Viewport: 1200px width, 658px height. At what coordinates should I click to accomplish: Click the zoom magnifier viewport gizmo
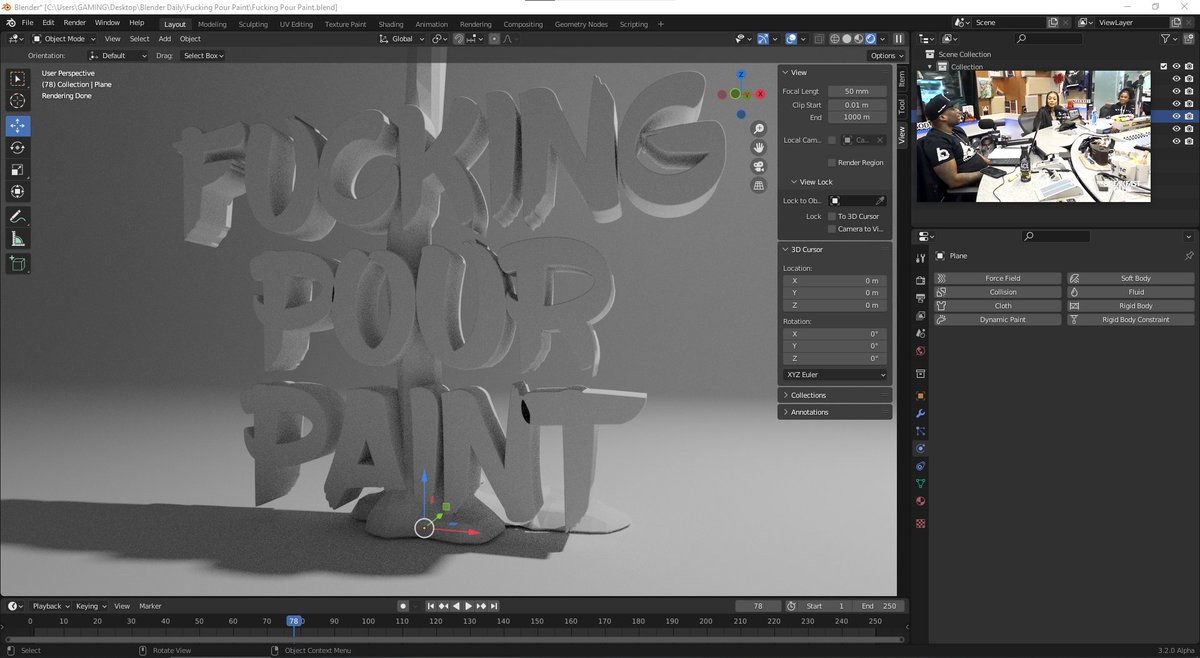[759, 129]
